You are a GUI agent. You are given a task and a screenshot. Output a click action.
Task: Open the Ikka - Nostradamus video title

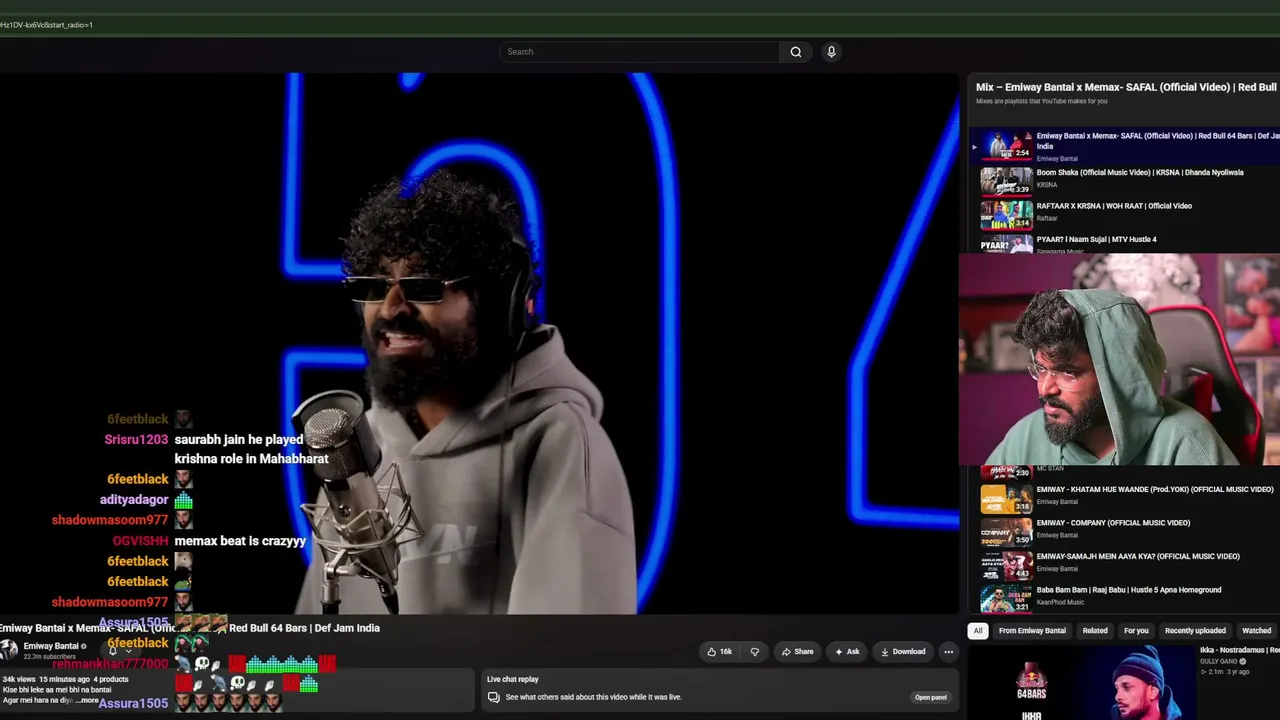pos(1240,650)
